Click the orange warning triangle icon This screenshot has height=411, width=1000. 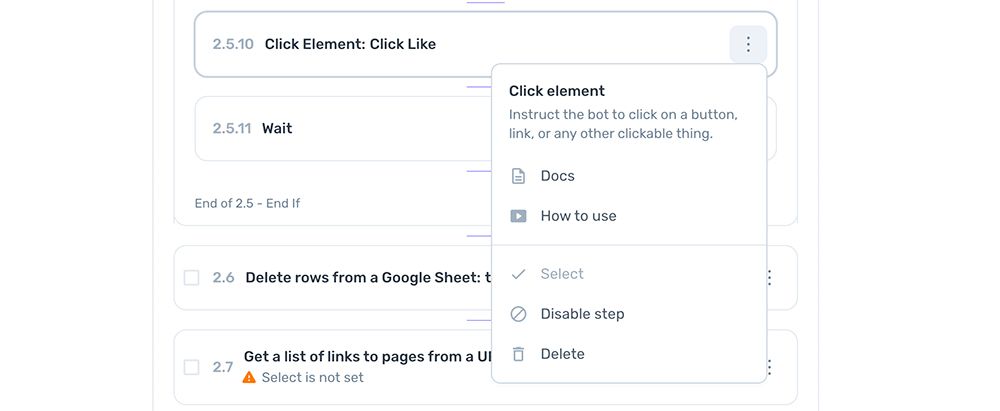(249, 377)
